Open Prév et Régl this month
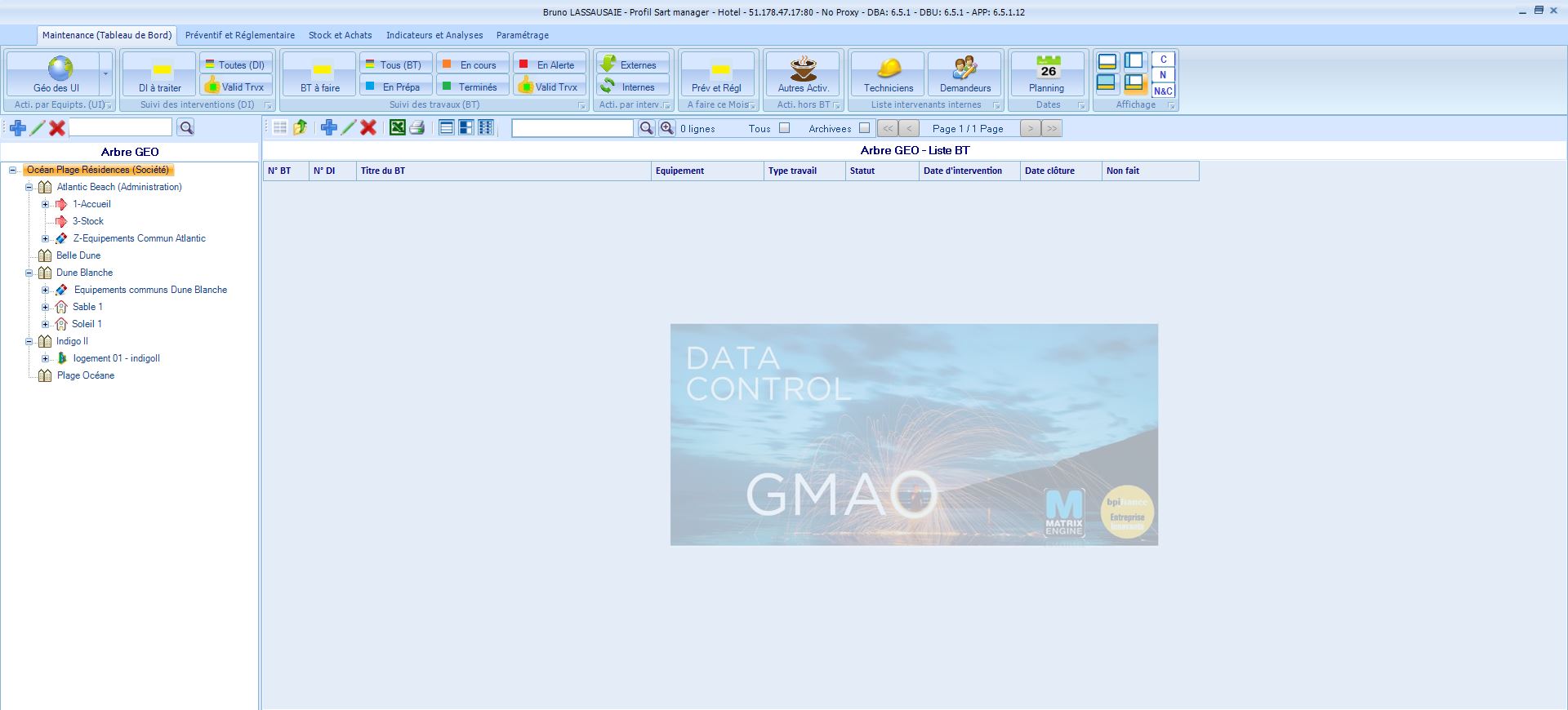The image size is (1568, 710). point(717,74)
